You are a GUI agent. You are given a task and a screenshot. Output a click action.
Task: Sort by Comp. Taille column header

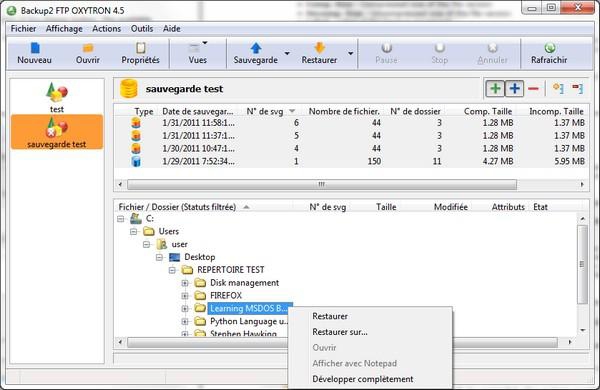(x=488, y=111)
